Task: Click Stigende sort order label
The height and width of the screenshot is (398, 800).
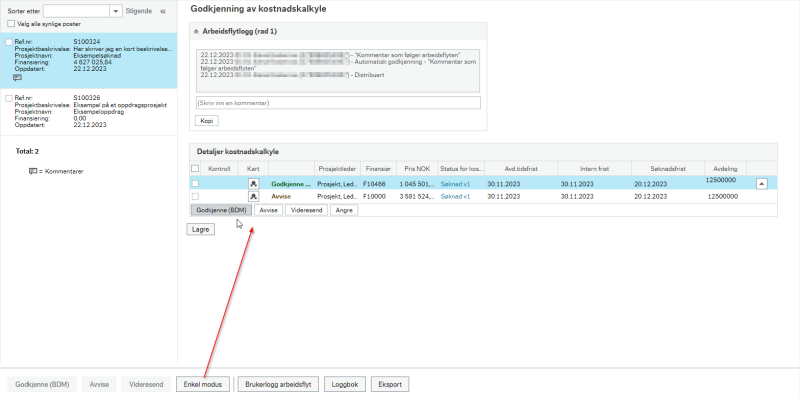Action: click(x=138, y=11)
